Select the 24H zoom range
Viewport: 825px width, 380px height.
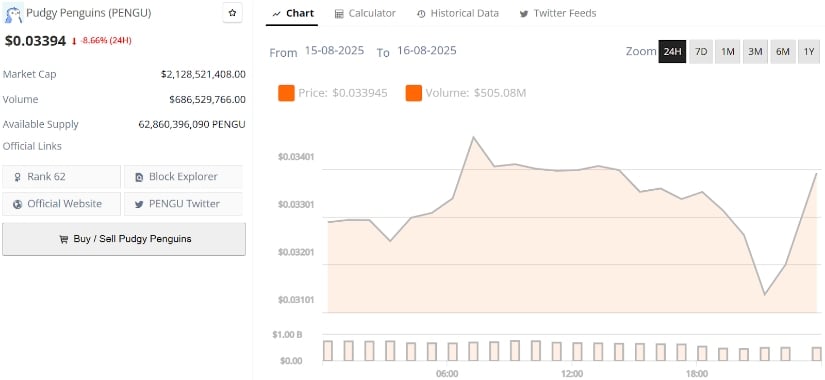(672, 52)
